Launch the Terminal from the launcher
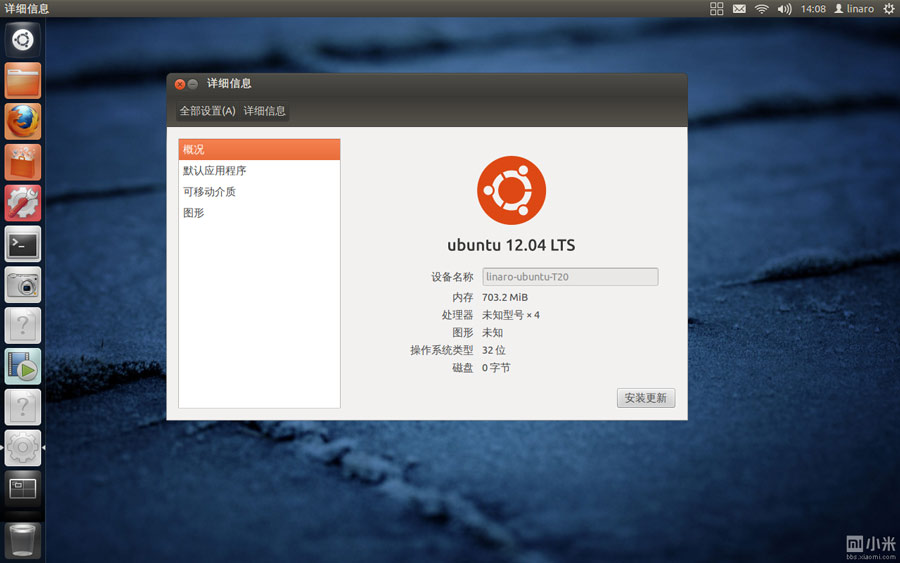The image size is (900, 563). (22, 243)
